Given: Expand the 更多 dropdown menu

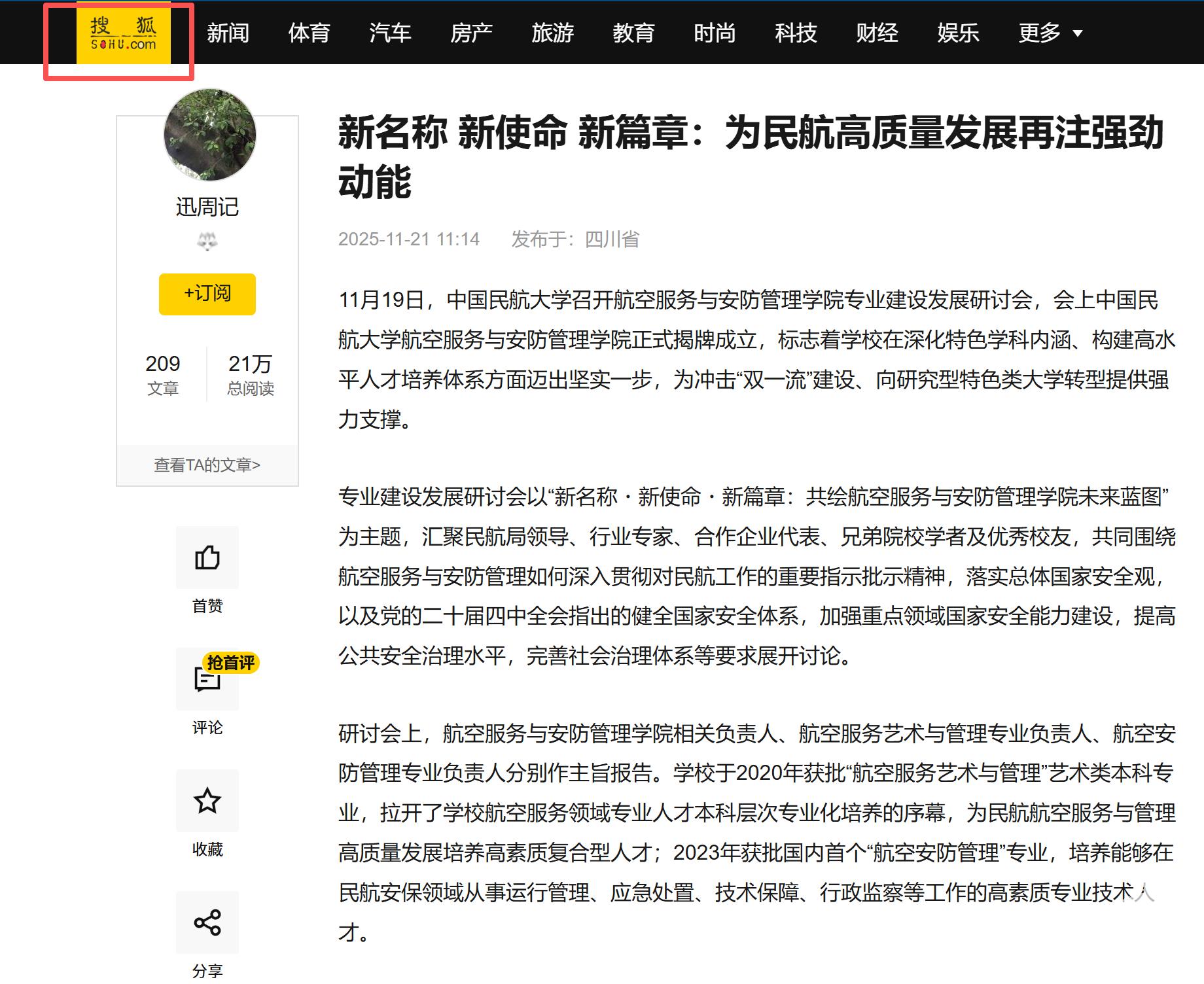Looking at the screenshot, I should tap(1050, 33).
